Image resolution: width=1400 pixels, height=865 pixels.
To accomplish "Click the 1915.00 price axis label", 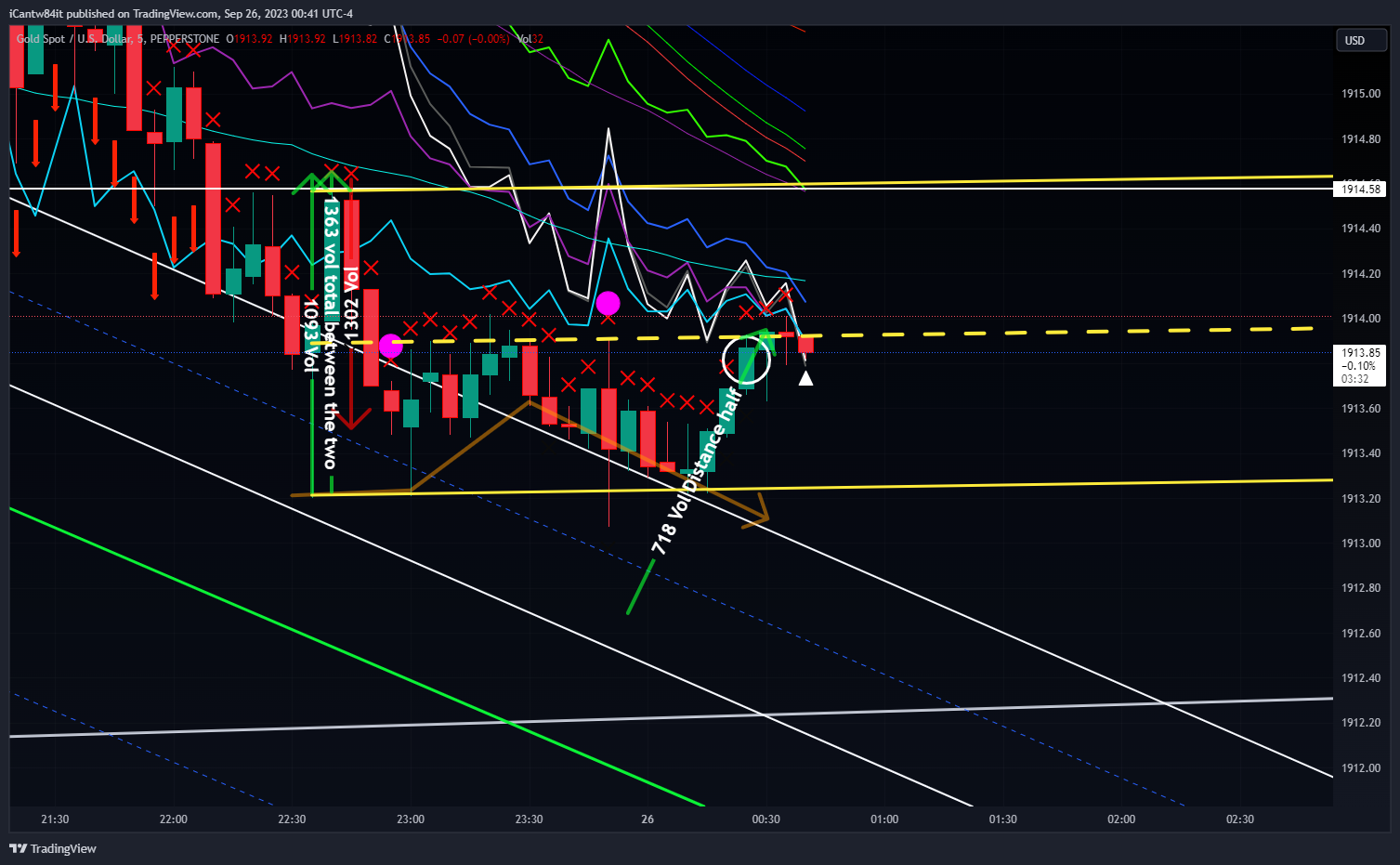I will tap(1360, 94).
